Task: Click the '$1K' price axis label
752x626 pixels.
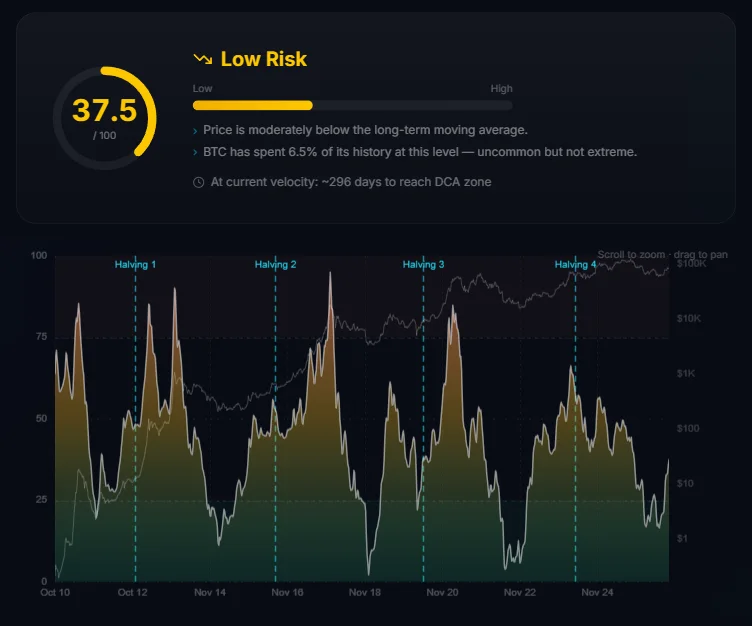Action: [x=686, y=373]
